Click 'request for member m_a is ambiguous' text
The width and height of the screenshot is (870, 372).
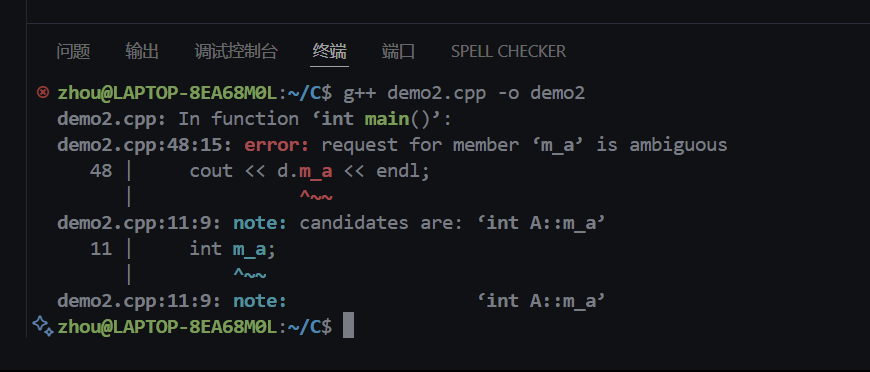tap(524, 145)
